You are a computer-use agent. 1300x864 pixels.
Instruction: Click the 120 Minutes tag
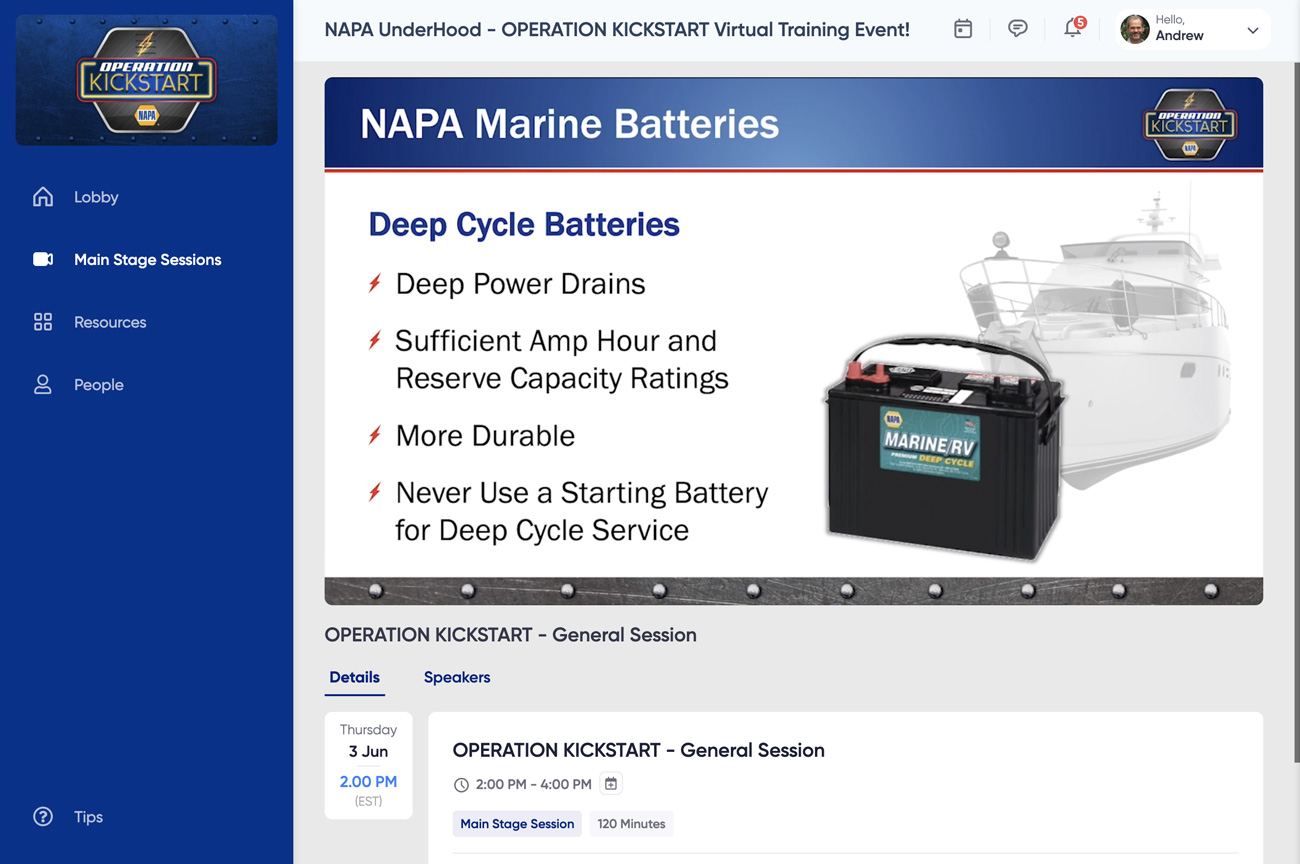tap(631, 824)
